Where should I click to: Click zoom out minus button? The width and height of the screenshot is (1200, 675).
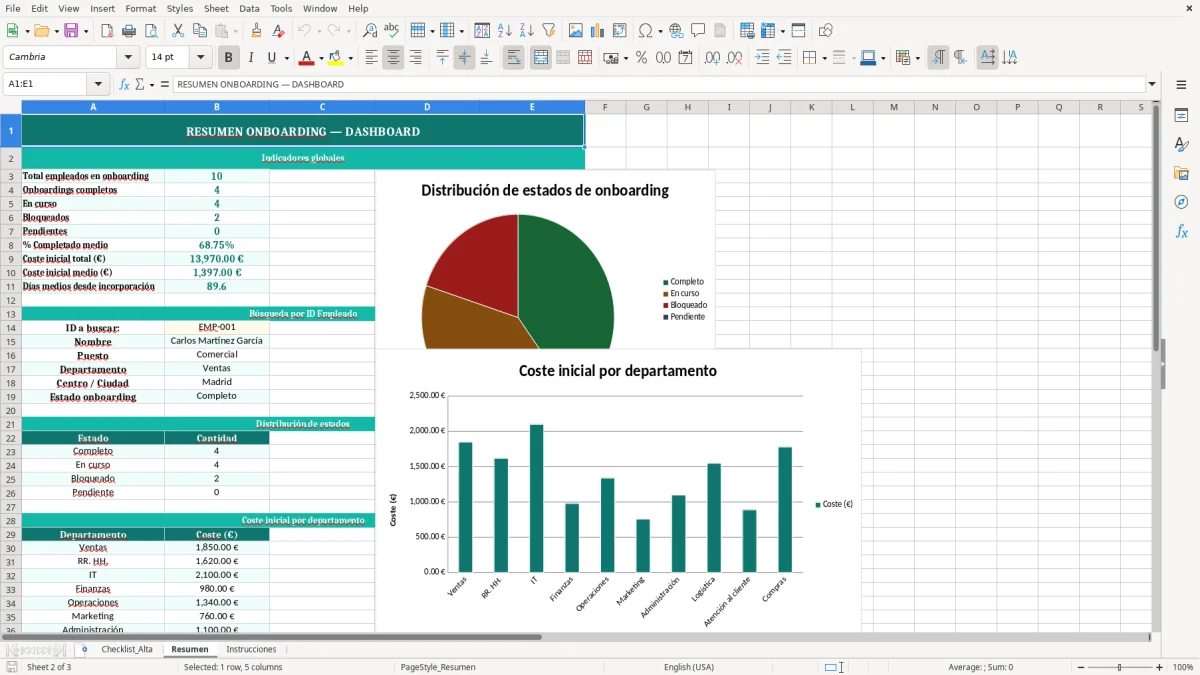(x=1081, y=667)
